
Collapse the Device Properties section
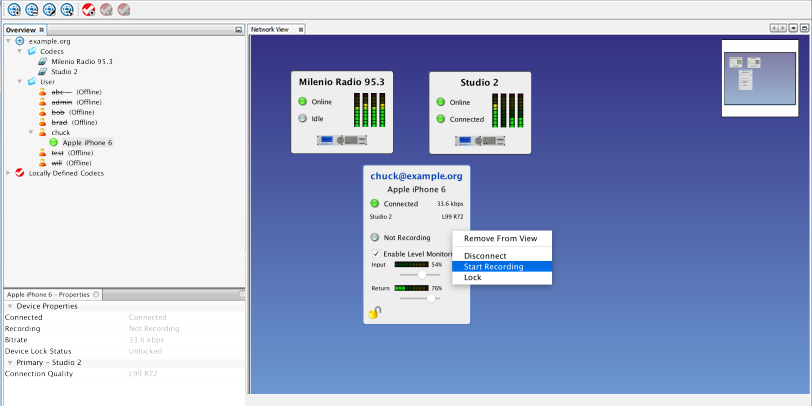[9, 306]
